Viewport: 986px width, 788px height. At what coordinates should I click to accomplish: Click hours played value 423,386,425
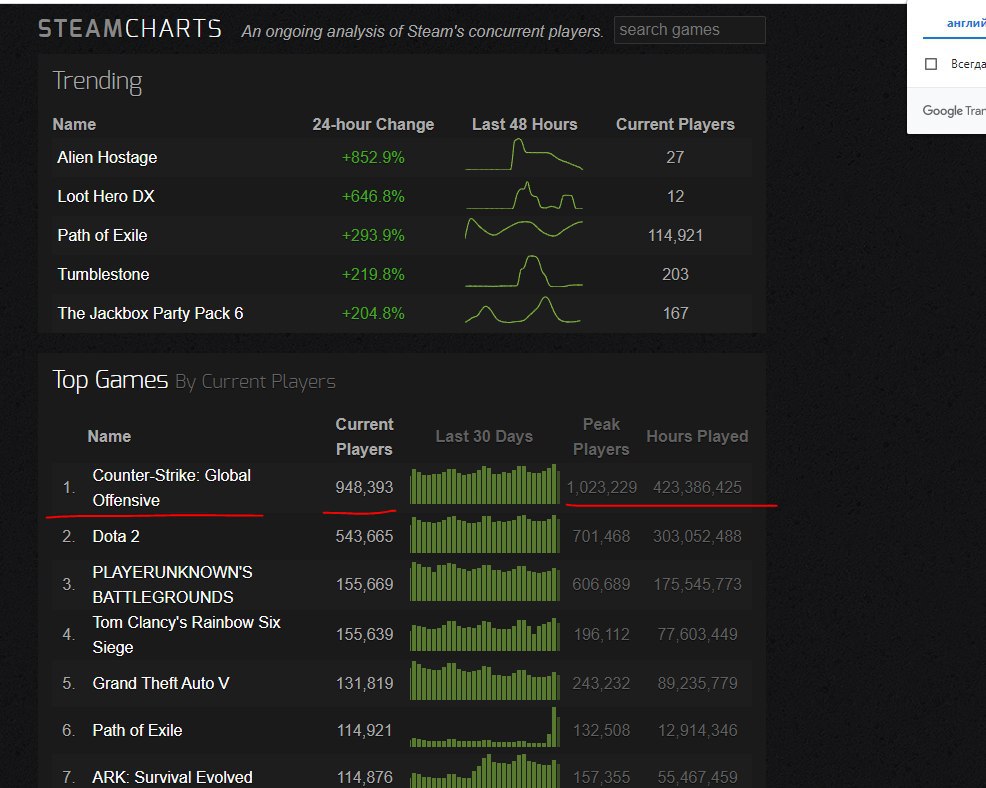coord(697,487)
